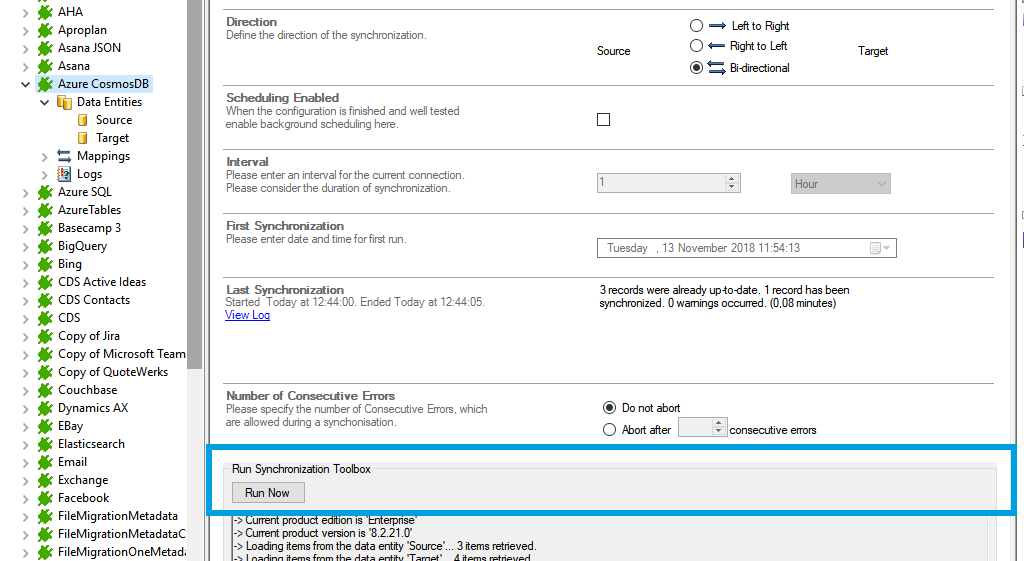The image size is (1024, 561).
Task: Select Right to Left direction
Action: (x=696, y=46)
